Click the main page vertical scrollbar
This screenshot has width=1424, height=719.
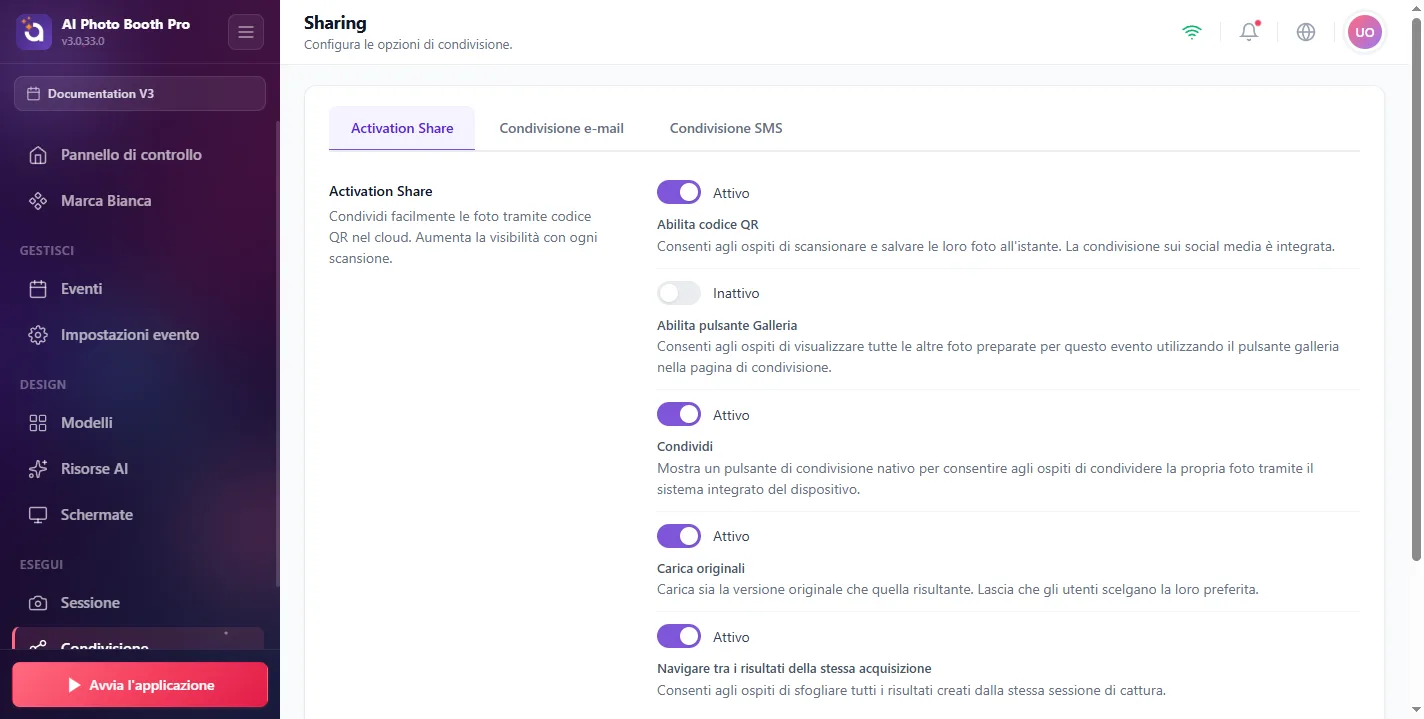click(x=1416, y=290)
